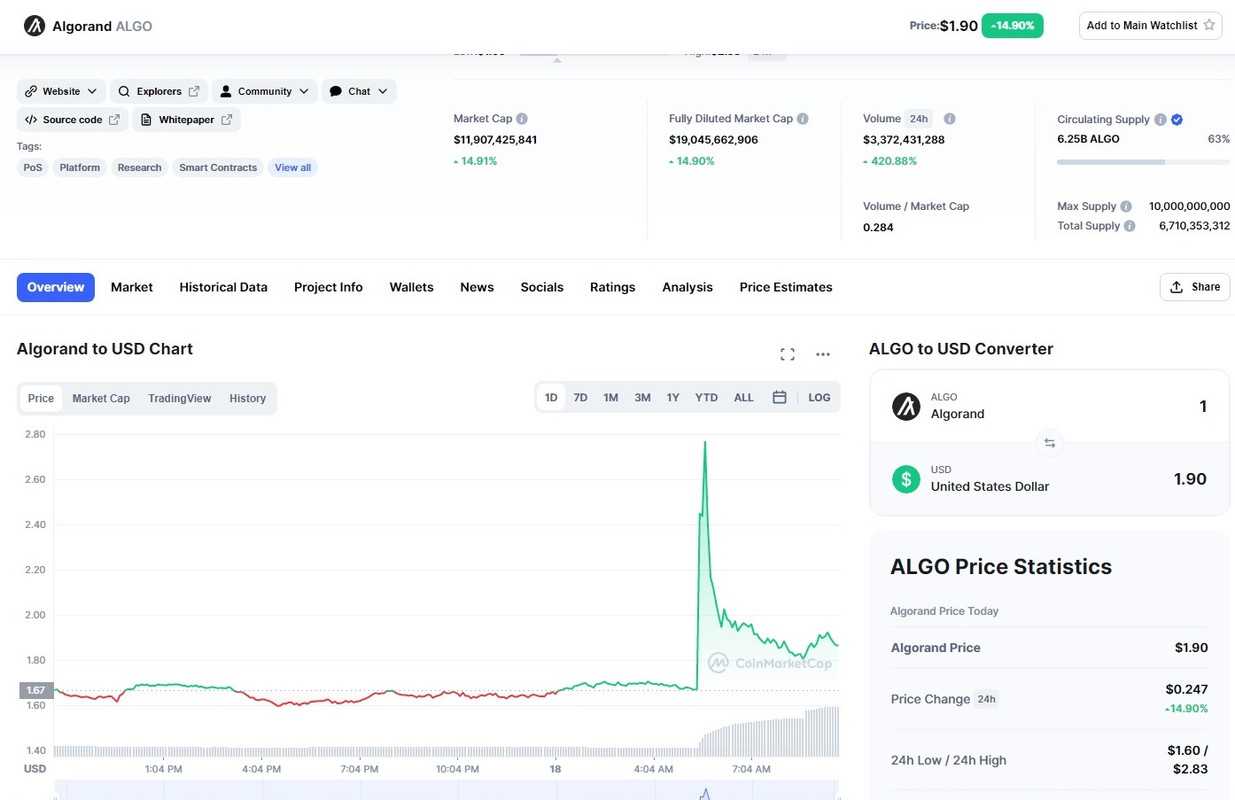1235x800 pixels.
Task: Swap converter currencies with arrows icon
Action: pos(1049,442)
